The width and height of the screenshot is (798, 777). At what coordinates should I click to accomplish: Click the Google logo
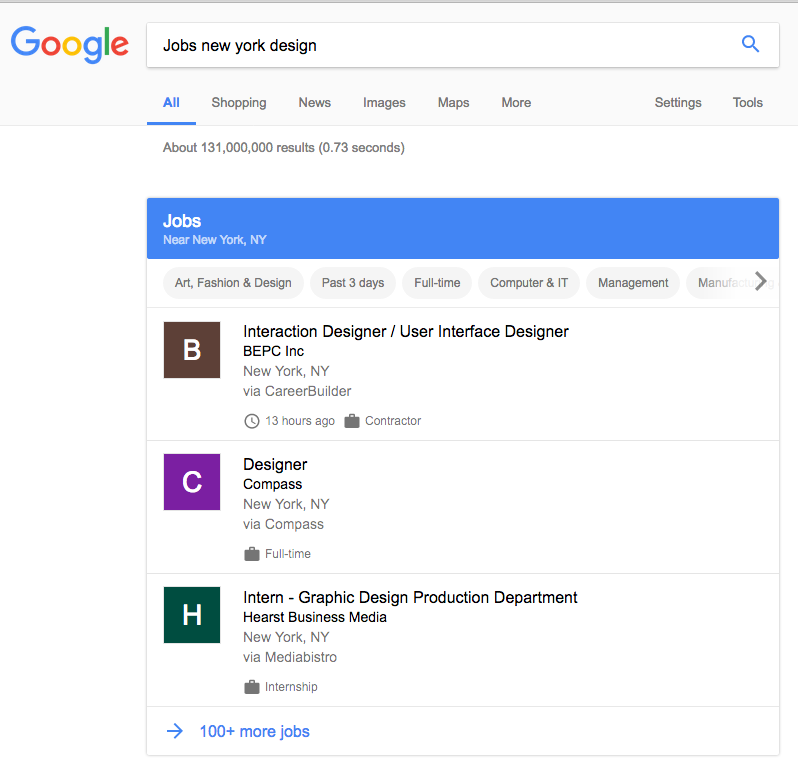coord(70,45)
